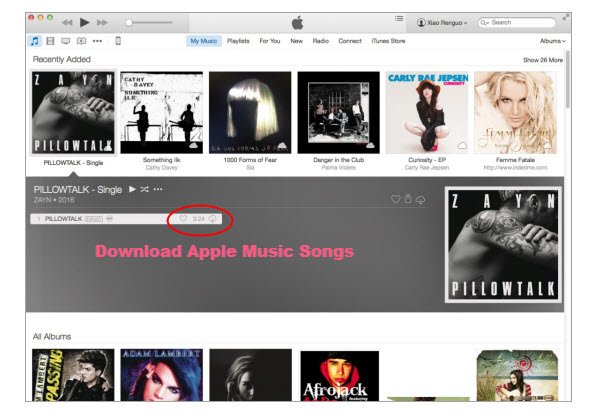600x415 pixels.
Task: Open the Something Ilk album cover
Action: 161,113
